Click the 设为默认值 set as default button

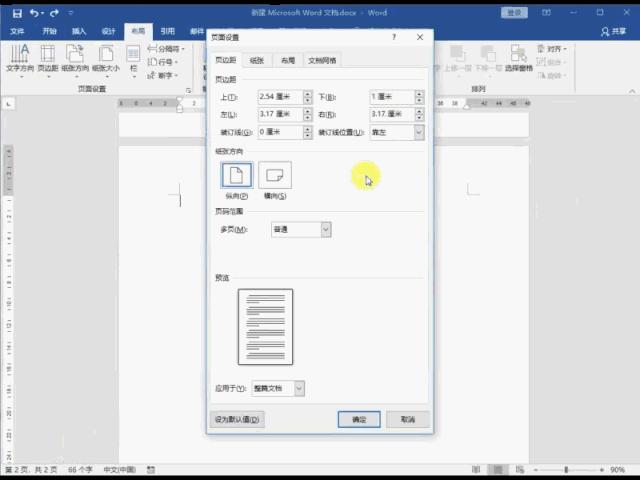point(238,419)
